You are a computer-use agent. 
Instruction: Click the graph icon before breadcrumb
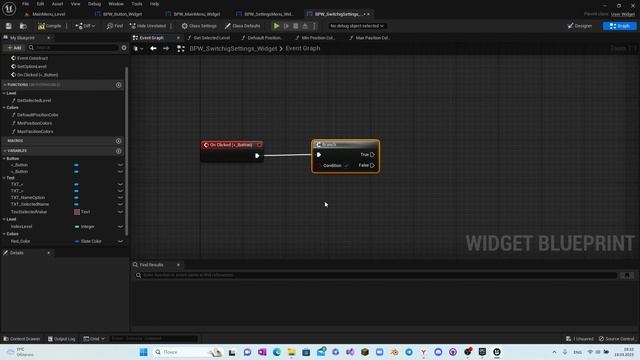(181, 48)
